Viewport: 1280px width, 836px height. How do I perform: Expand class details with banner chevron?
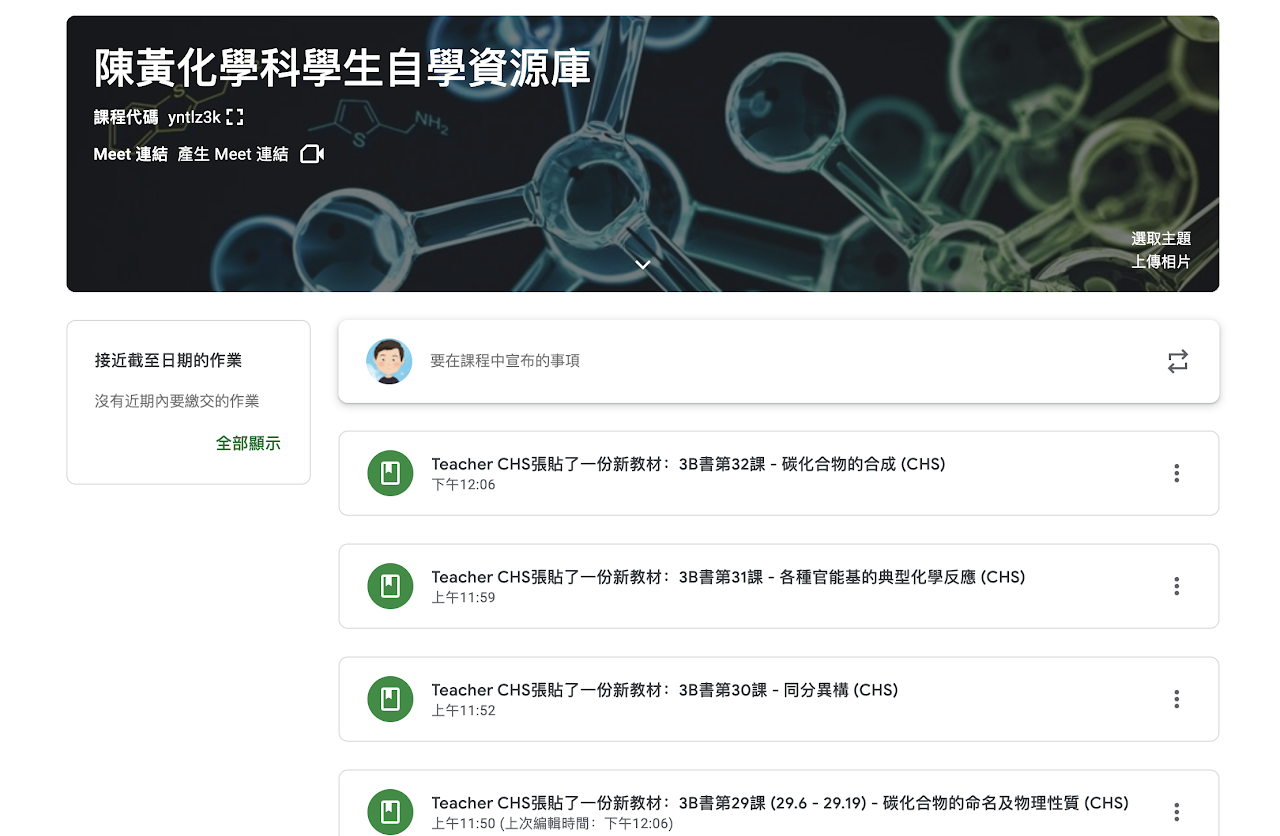pos(643,265)
